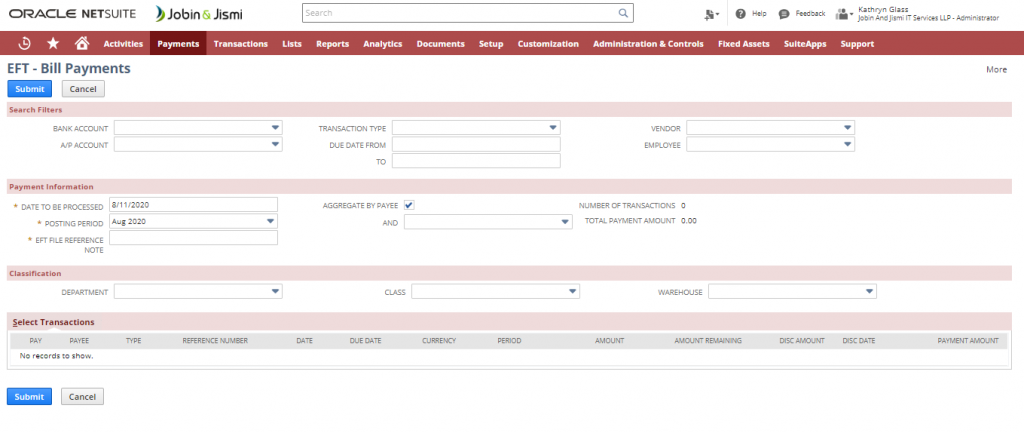The height and width of the screenshot is (433, 1024).
Task: Open the Warehouse dropdown
Action: (869, 292)
